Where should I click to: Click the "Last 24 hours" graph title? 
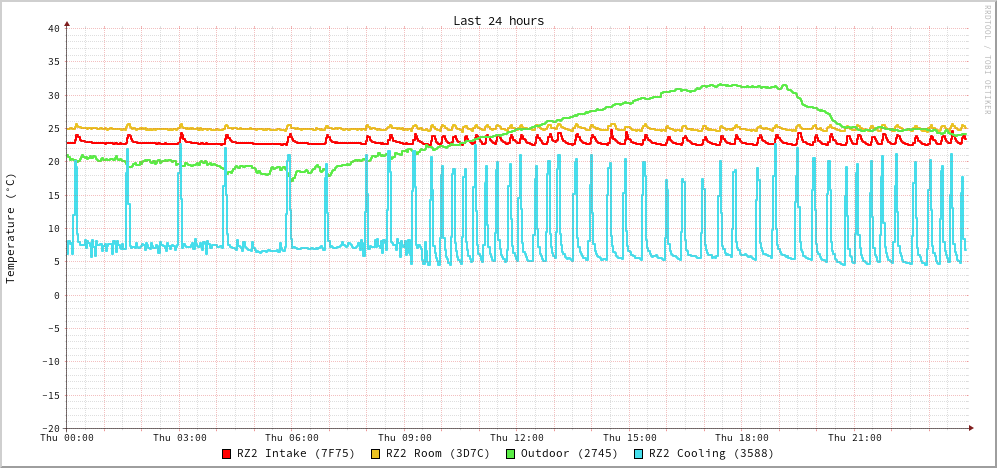coord(498,21)
